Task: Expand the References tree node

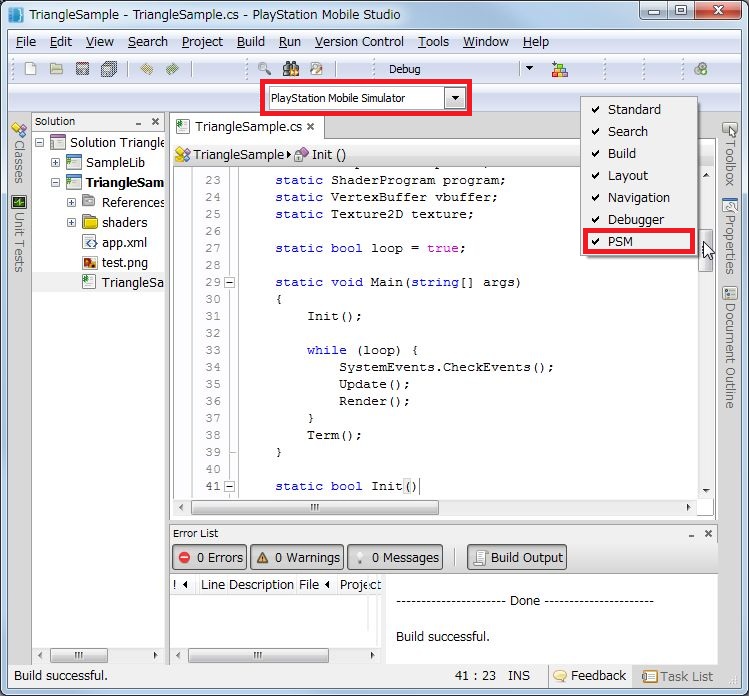Action: [72, 202]
